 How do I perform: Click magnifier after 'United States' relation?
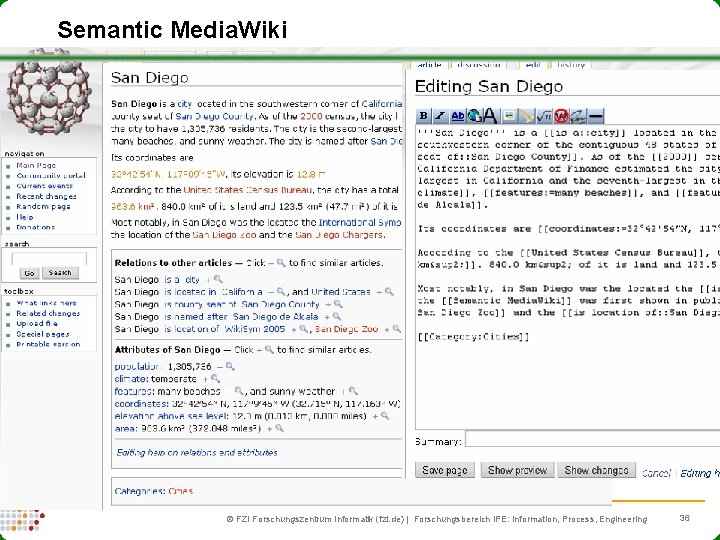pyautogui.click(x=389, y=292)
